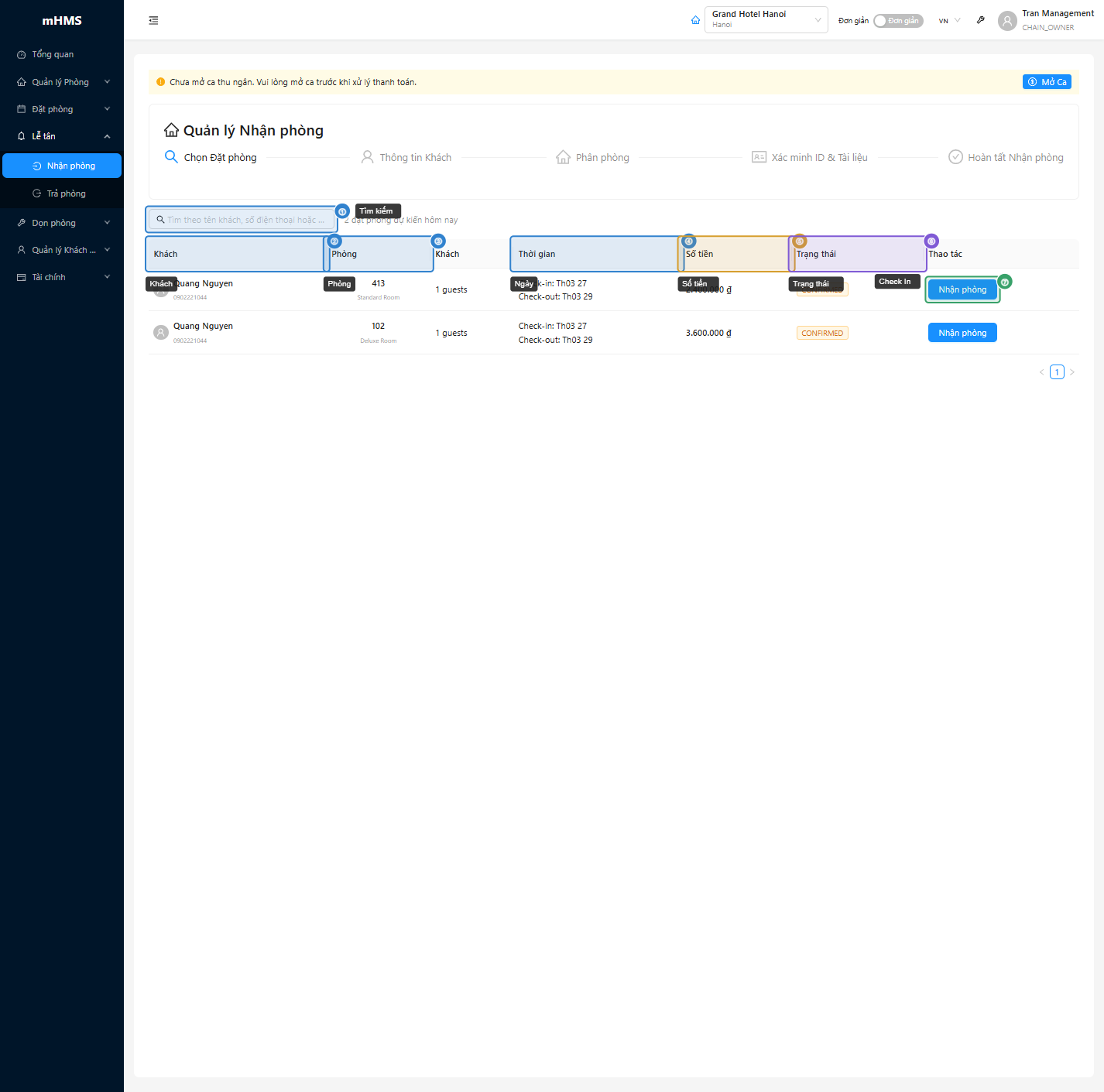The height and width of the screenshot is (1092, 1104).
Task: Open the VN language dropdown
Action: (x=949, y=21)
